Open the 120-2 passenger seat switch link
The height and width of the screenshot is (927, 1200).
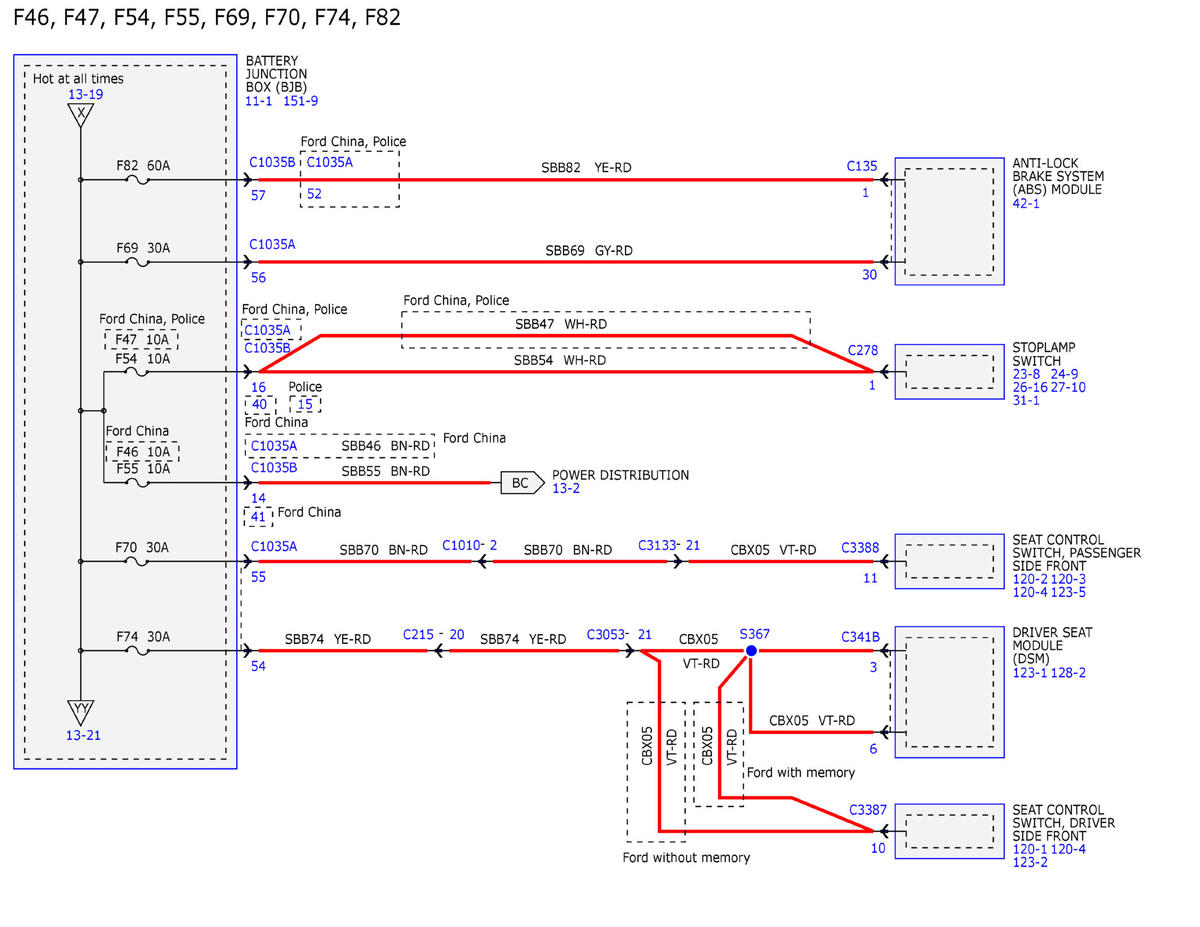coord(1029,579)
